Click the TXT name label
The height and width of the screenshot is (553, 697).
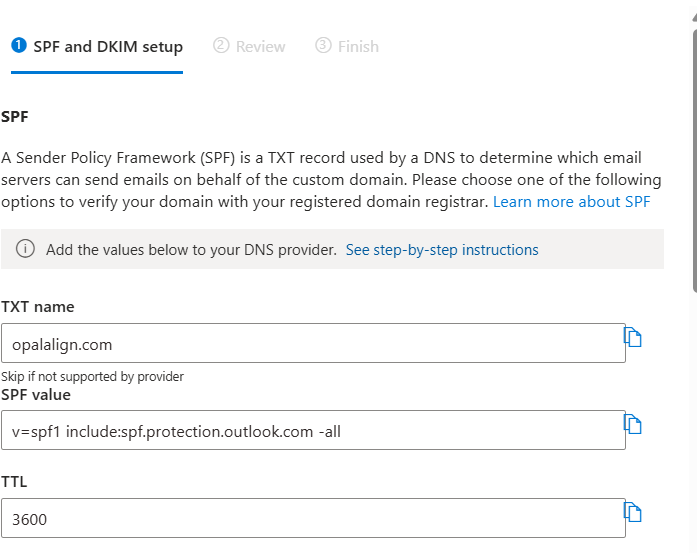coord(38,307)
